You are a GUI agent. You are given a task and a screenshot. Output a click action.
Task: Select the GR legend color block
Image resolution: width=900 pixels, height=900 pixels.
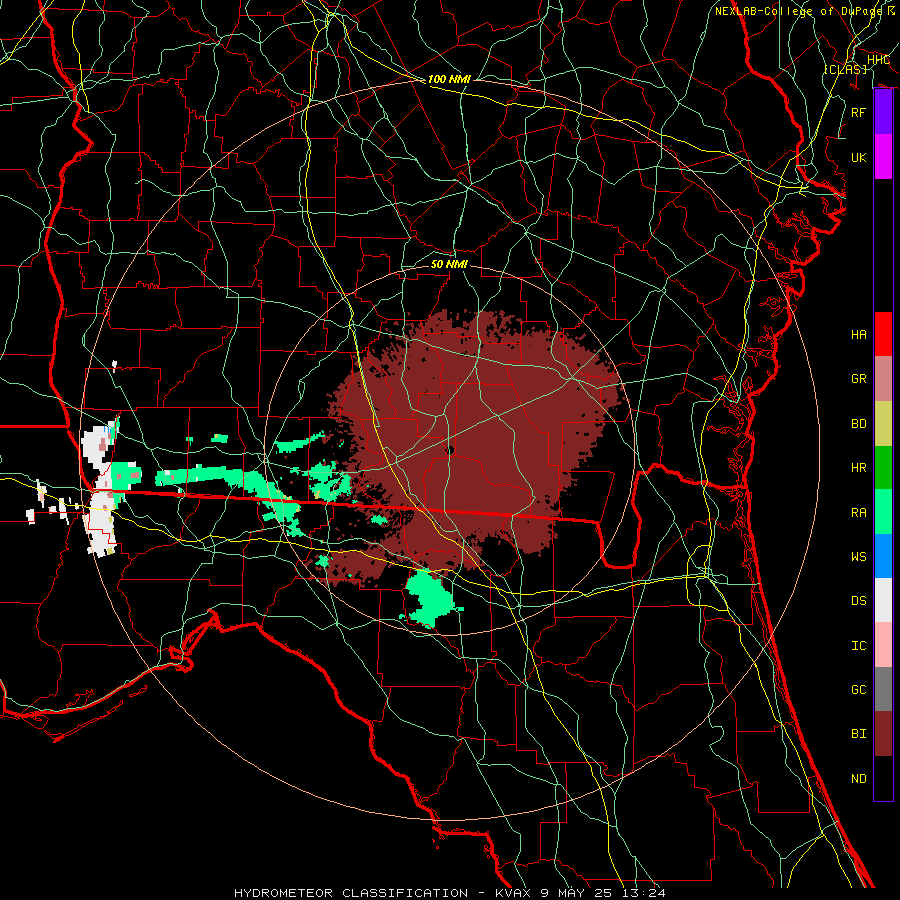click(x=883, y=378)
